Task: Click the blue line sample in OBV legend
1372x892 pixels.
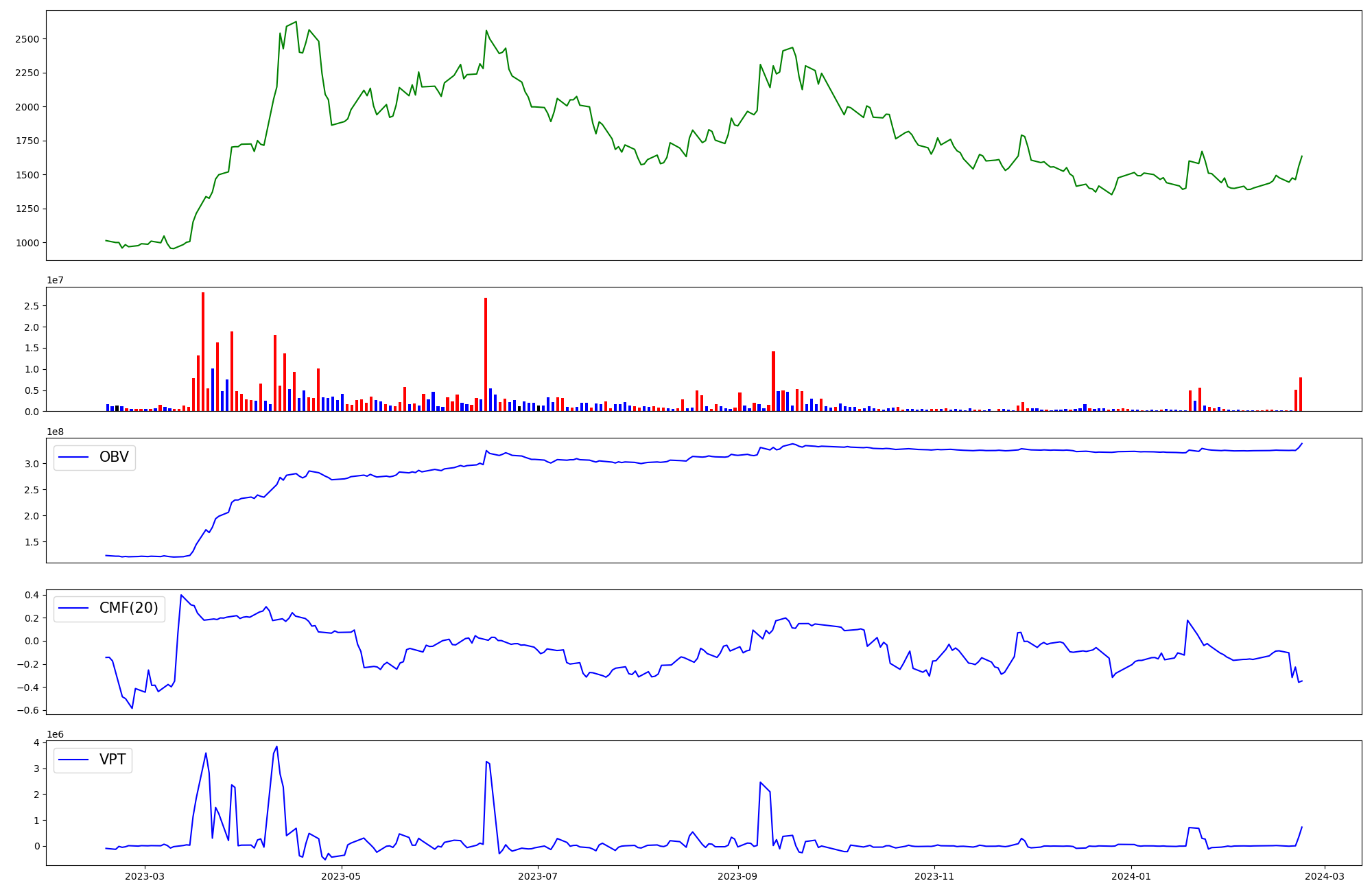Action: click(x=74, y=457)
